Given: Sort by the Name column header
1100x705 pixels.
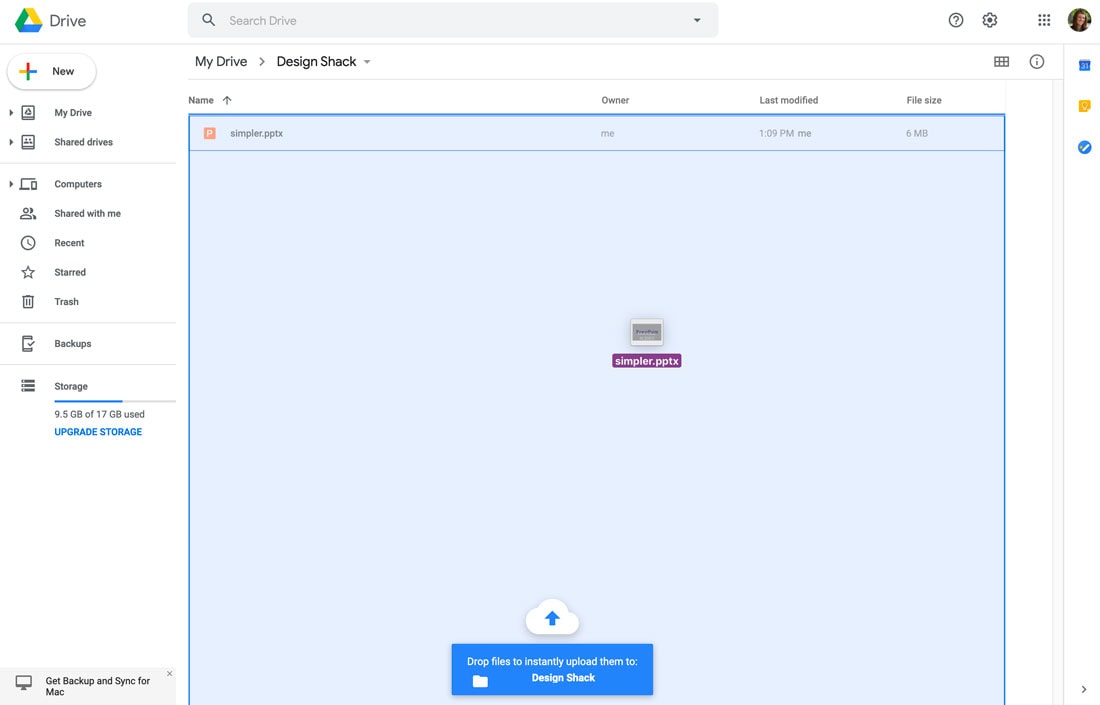Looking at the screenshot, I should 201,100.
